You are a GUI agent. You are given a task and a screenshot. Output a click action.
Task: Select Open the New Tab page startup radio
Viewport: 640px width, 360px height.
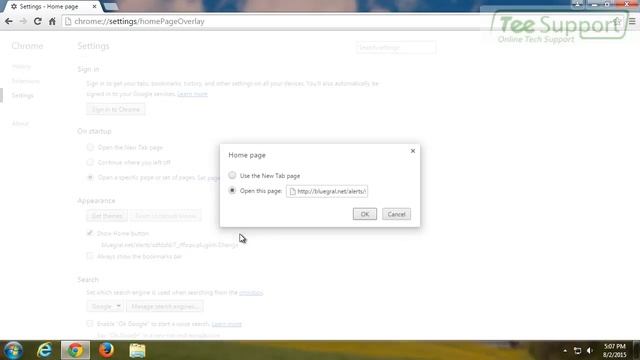coord(90,147)
